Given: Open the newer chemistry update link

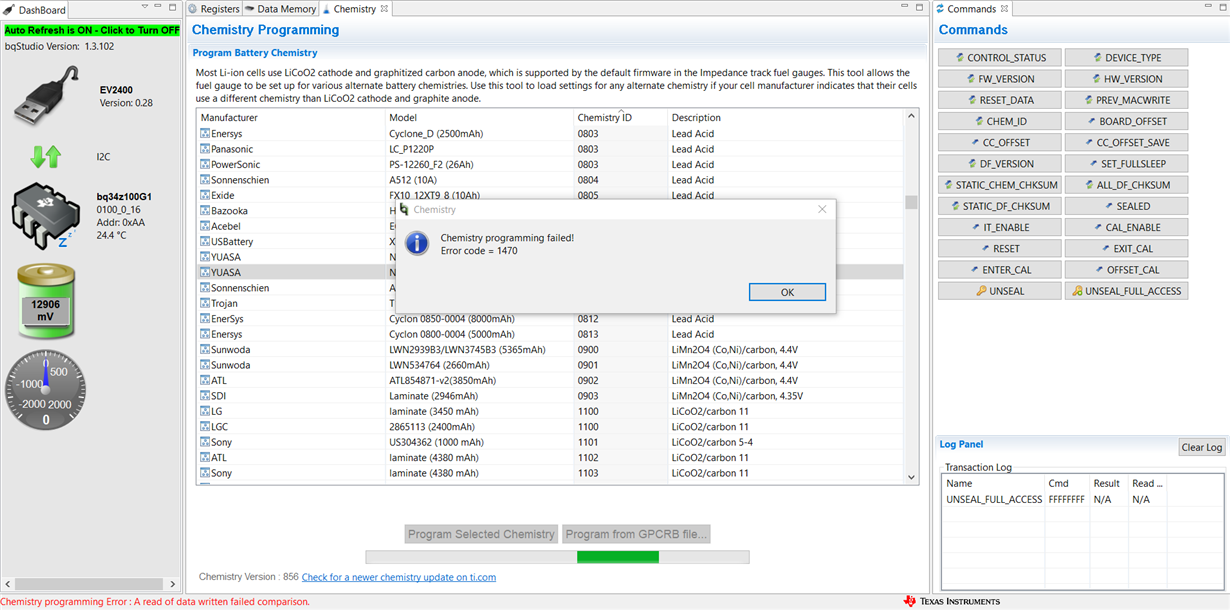Looking at the screenshot, I should tap(399, 577).
